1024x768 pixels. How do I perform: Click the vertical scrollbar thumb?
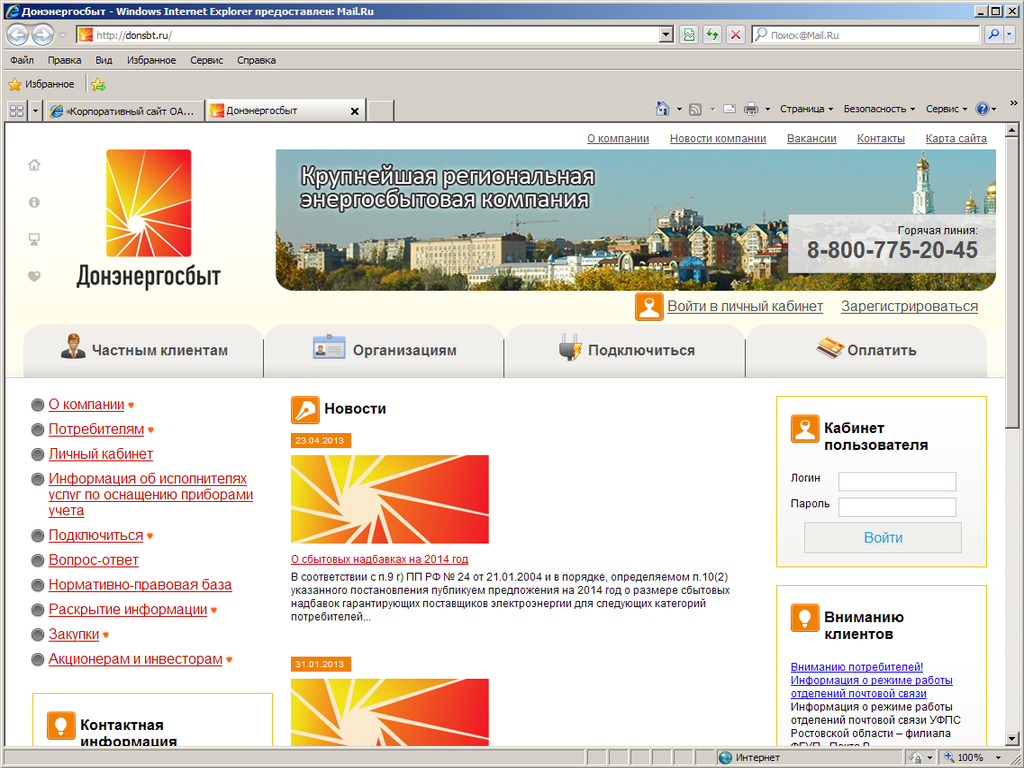(x=1012, y=282)
